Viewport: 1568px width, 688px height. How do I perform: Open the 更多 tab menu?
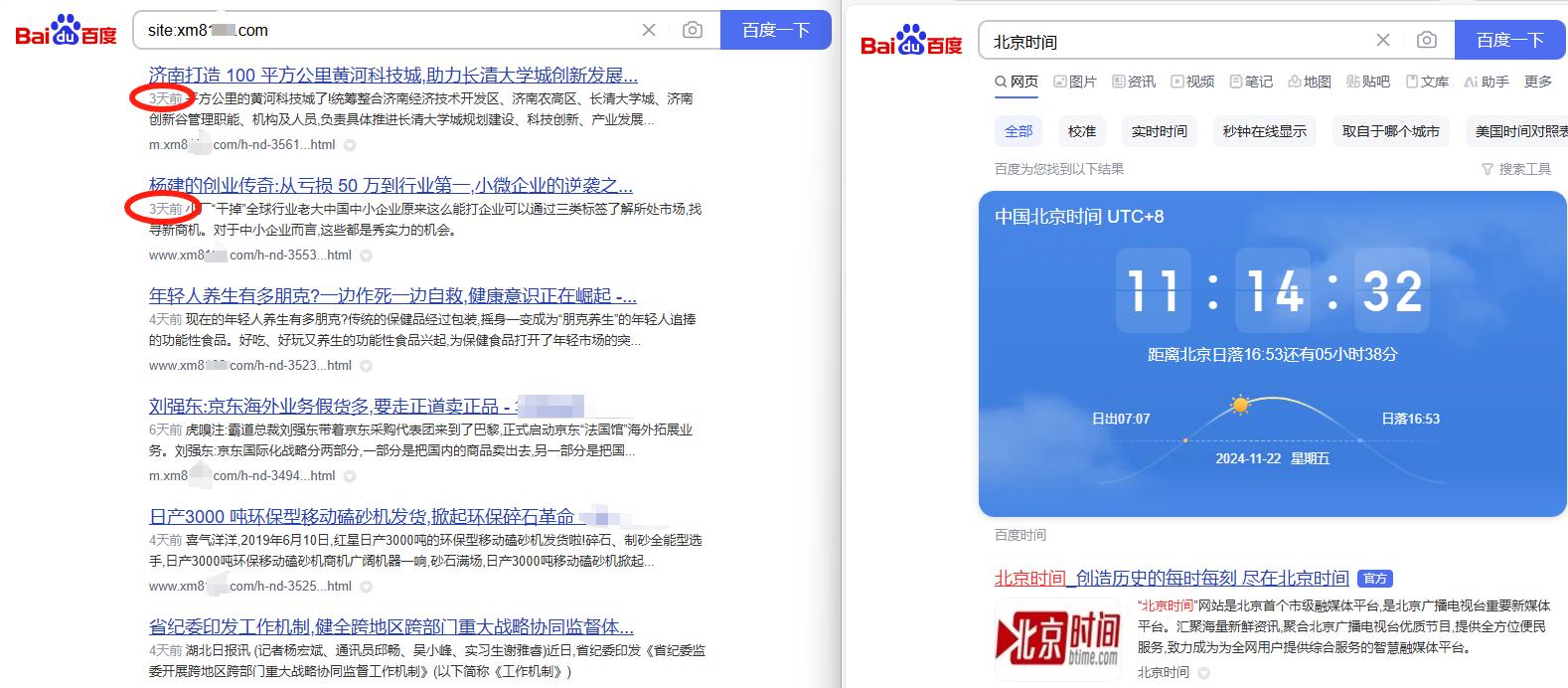coord(1538,82)
